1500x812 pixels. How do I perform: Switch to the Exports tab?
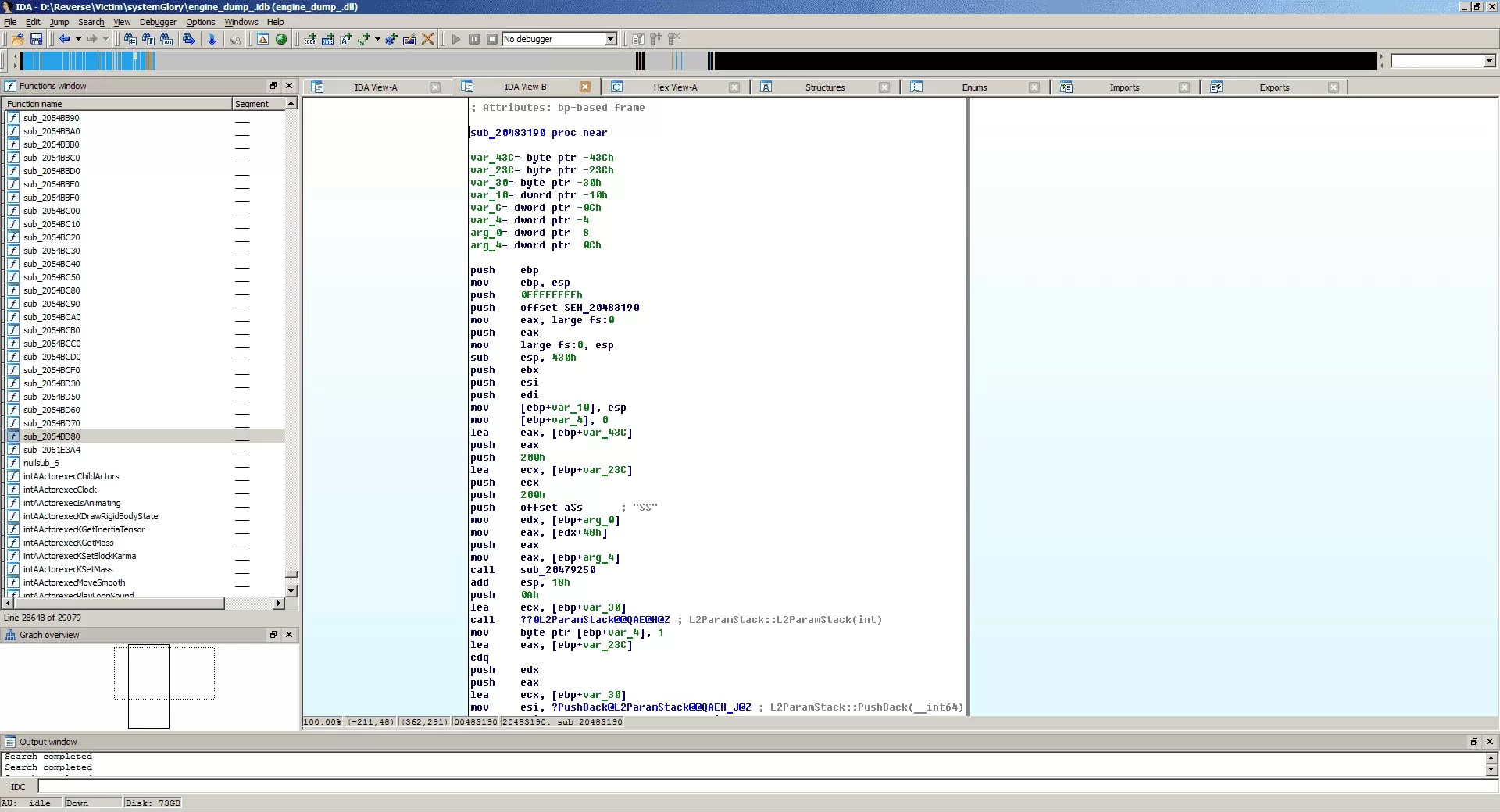(1274, 87)
